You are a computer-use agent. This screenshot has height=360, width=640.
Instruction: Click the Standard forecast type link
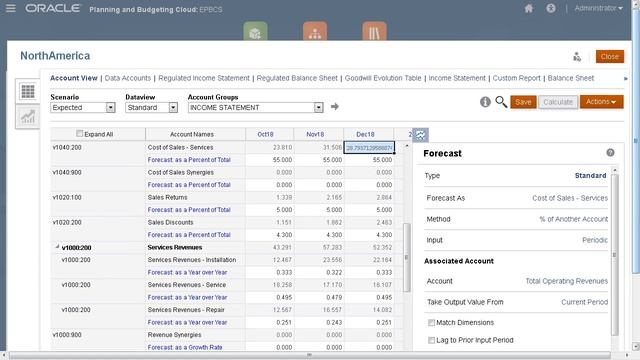coord(590,176)
